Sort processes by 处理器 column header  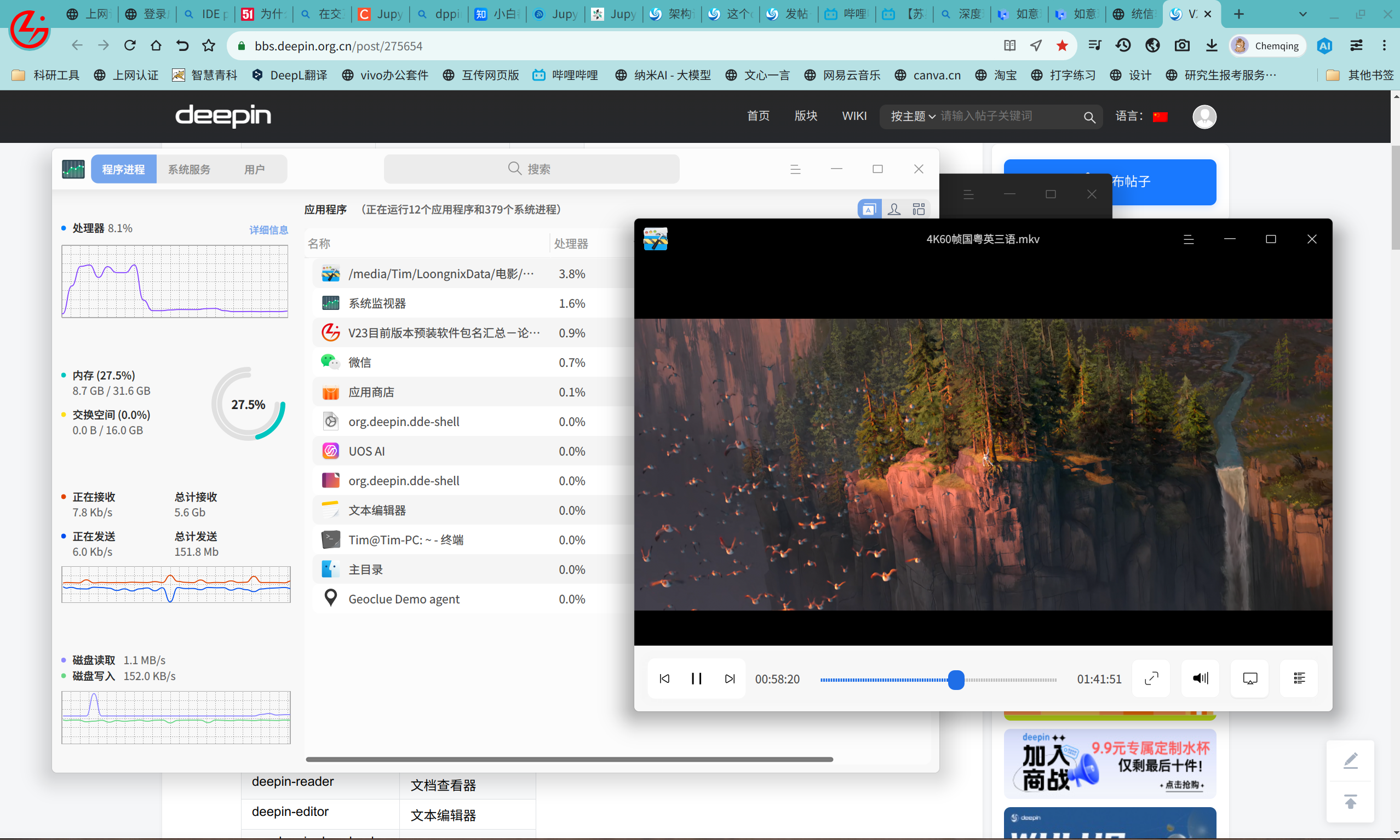point(571,244)
